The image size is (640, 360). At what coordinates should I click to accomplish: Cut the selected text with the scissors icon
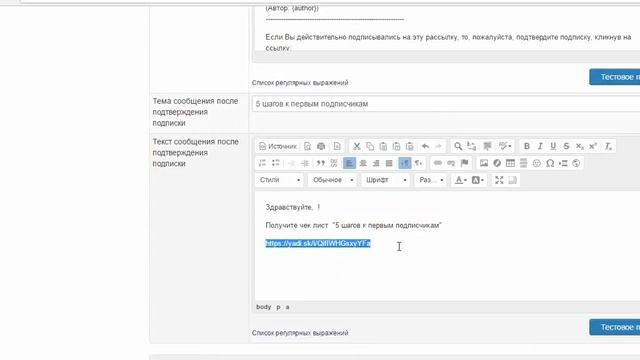tap(357, 146)
